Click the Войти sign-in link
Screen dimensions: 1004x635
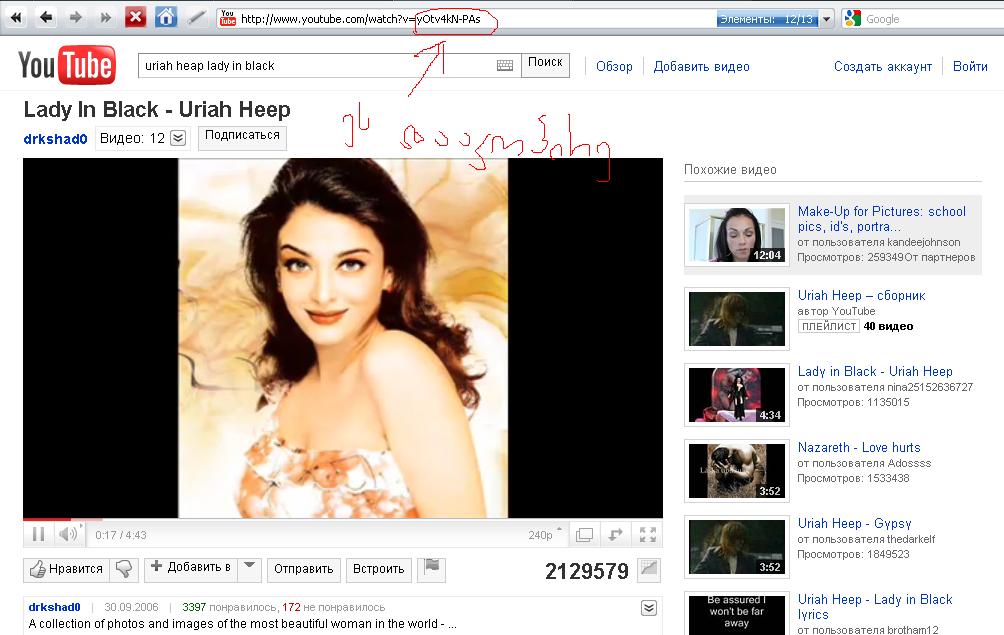click(x=969, y=67)
